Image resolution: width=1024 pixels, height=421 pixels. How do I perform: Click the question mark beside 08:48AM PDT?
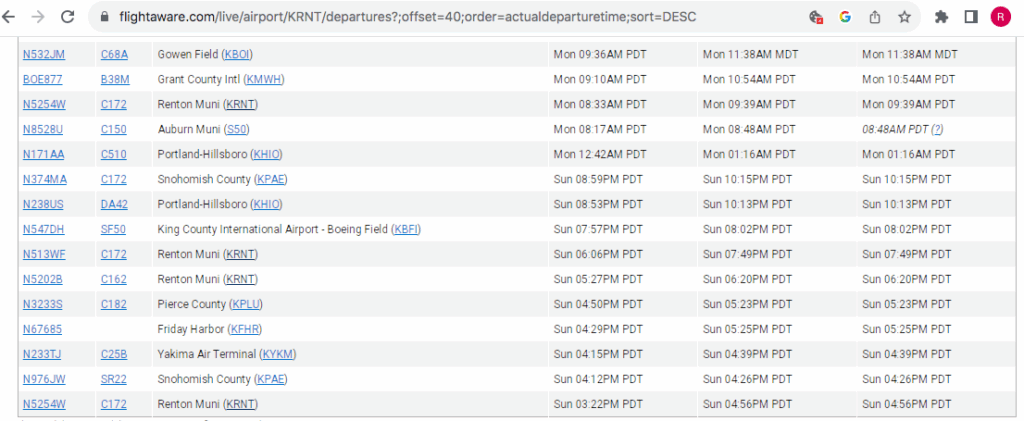coord(937,129)
